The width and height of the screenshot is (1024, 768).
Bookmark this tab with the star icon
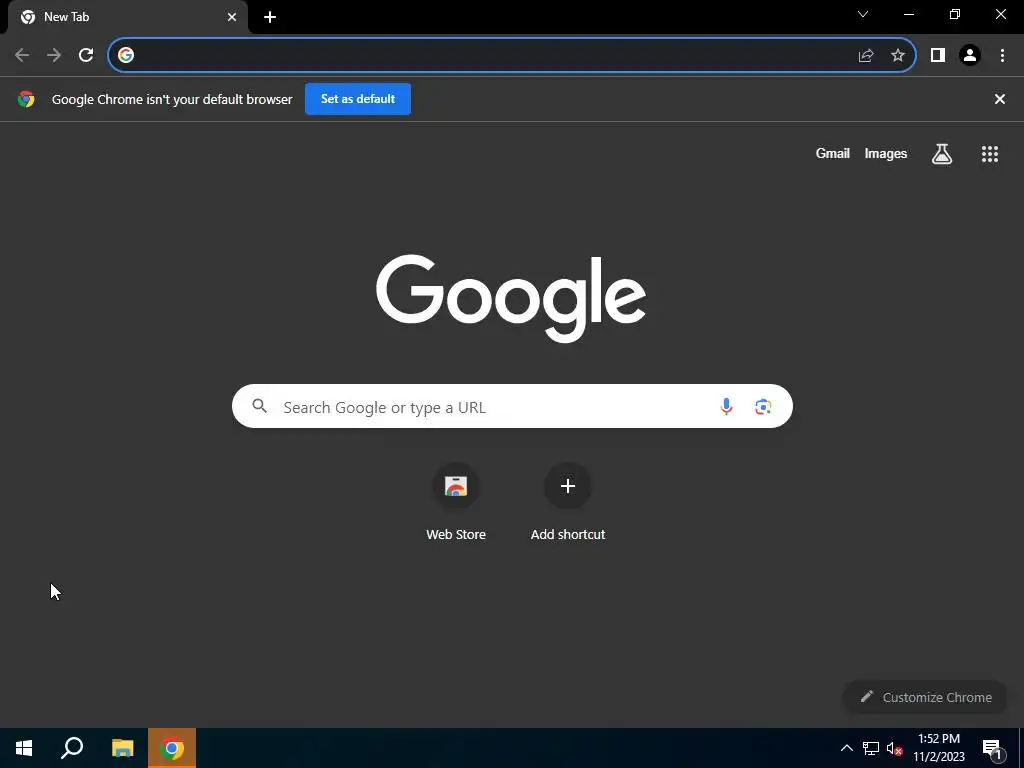click(x=898, y=56)
